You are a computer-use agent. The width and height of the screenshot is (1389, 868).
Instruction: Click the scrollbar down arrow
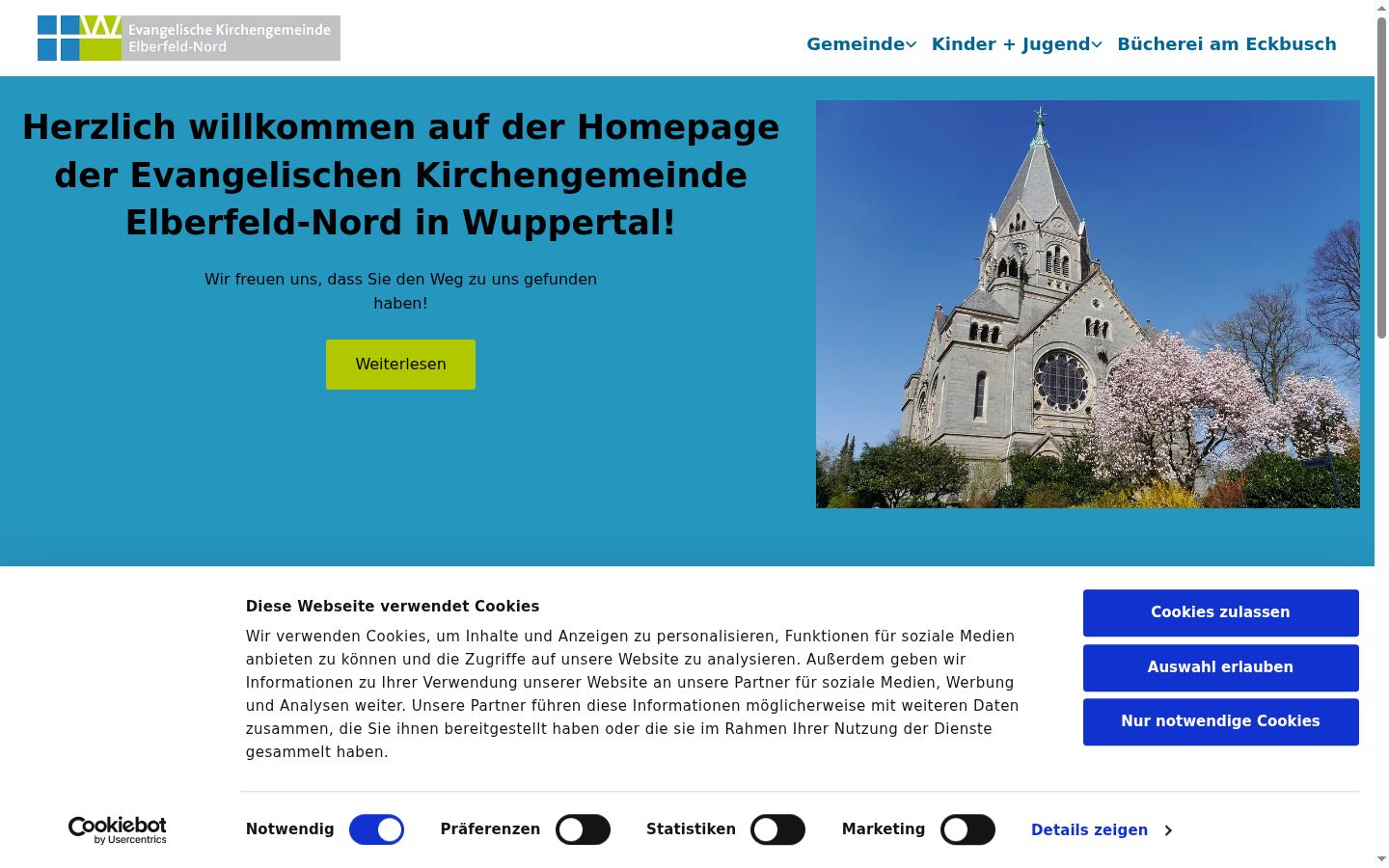(1381, 858)
